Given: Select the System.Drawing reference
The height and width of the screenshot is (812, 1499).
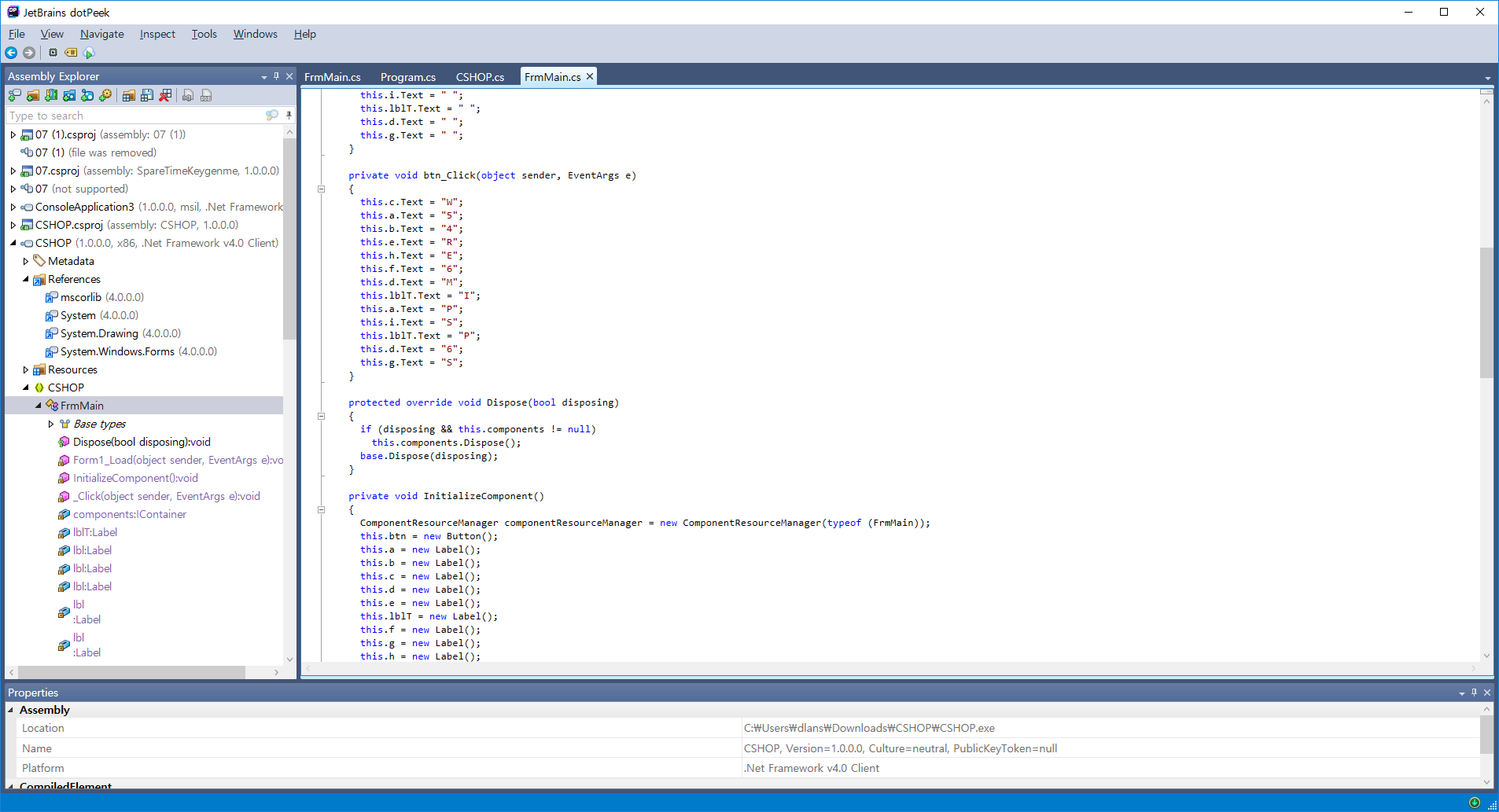Looking at the screenshot, I should [x=112, y=333].
